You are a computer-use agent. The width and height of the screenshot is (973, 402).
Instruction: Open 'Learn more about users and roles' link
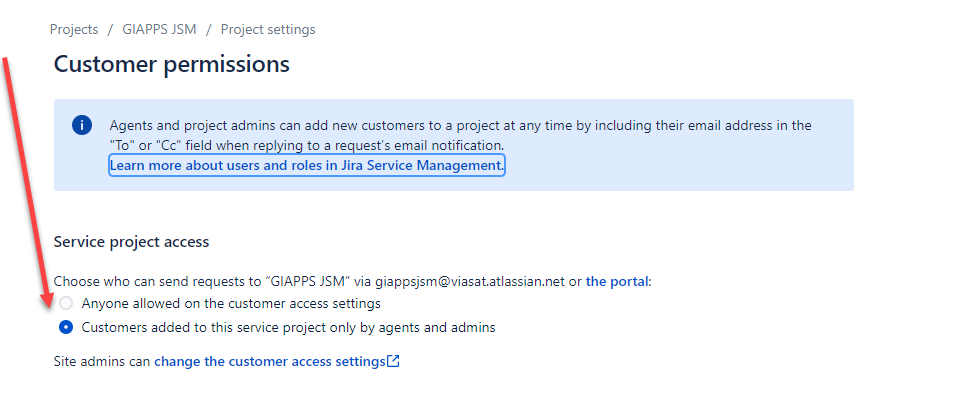tap(306, 164)
